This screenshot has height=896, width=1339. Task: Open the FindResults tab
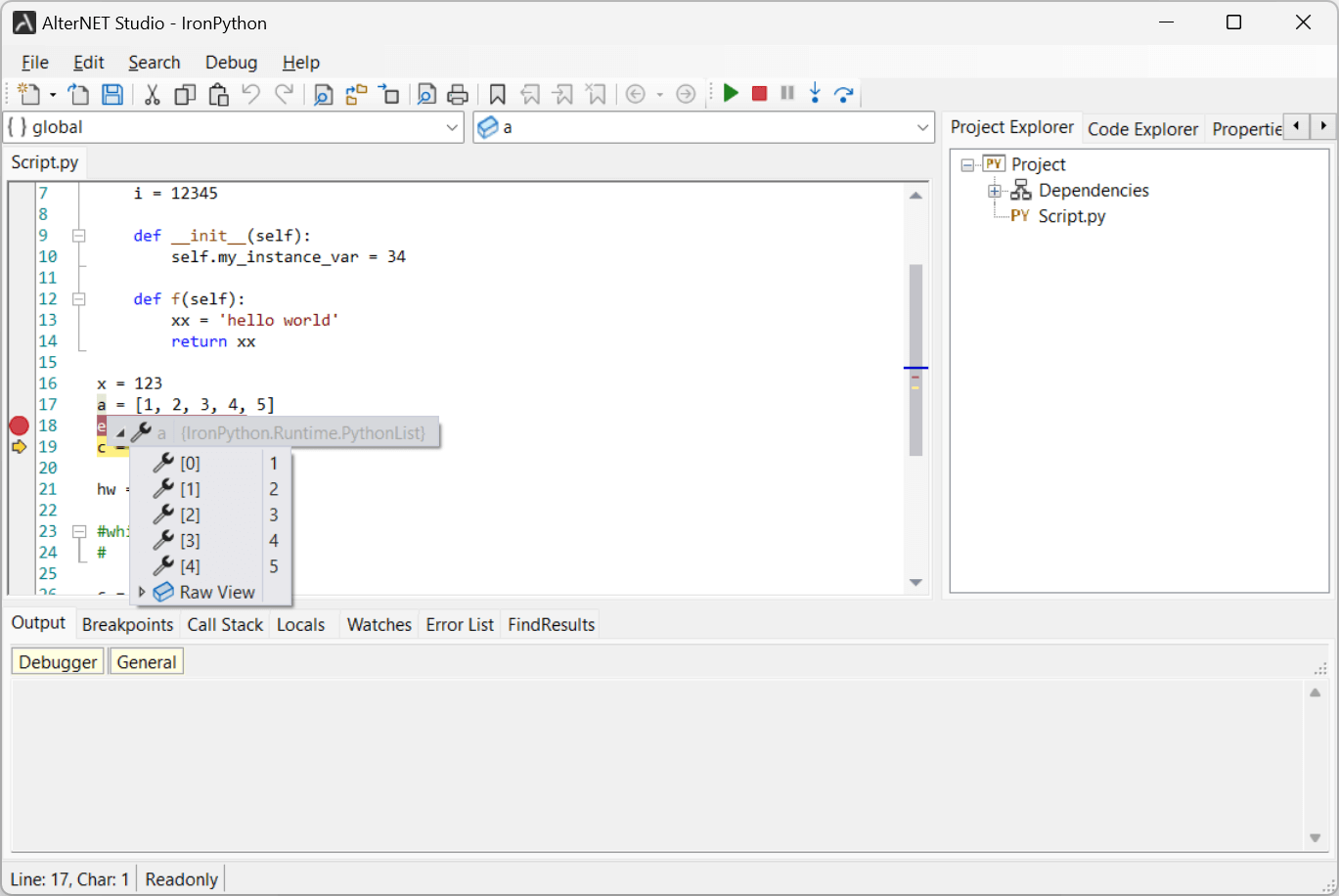pyautogui.click(x=551, y=625)
